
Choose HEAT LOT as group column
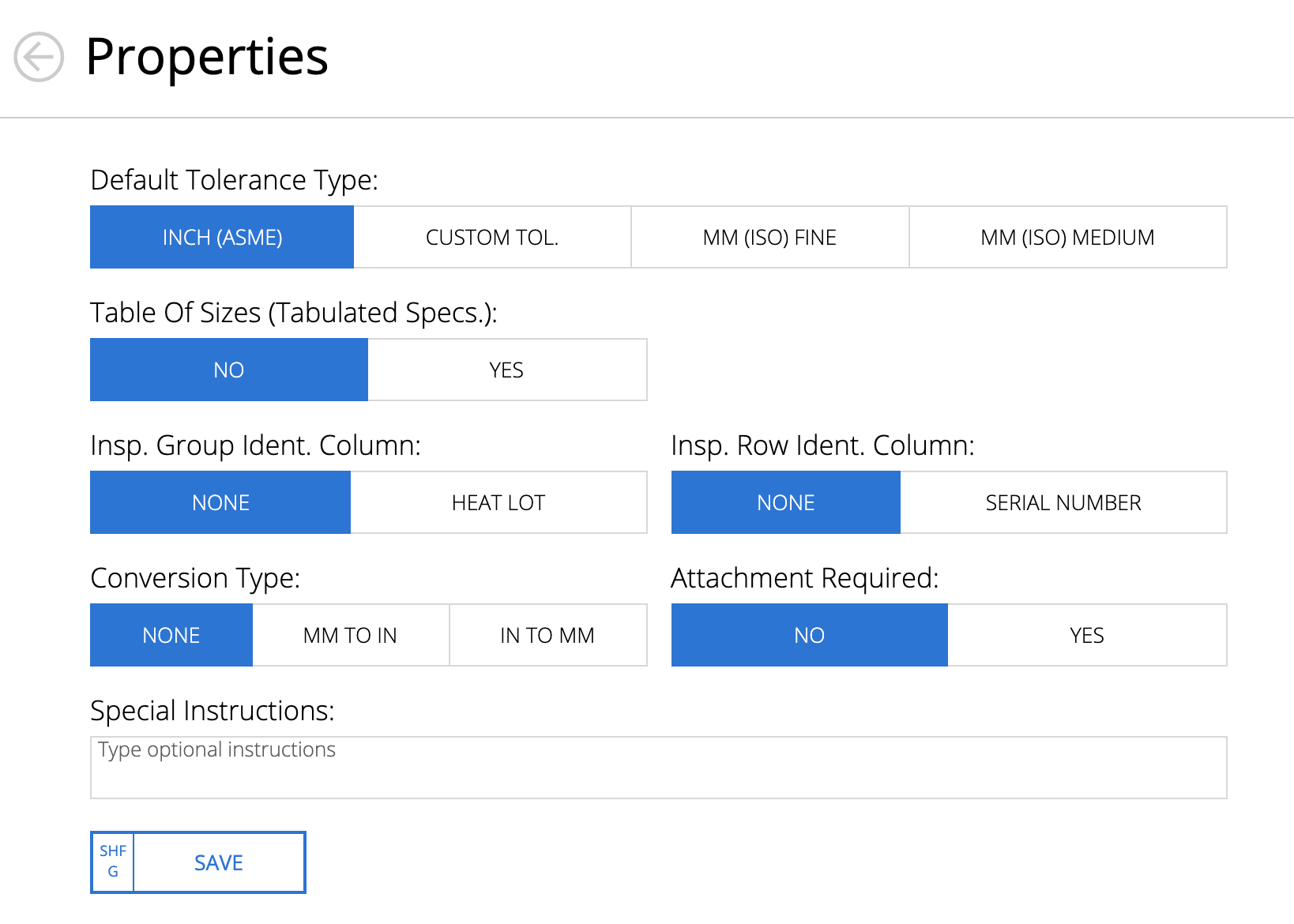click(x=498, y=502)
